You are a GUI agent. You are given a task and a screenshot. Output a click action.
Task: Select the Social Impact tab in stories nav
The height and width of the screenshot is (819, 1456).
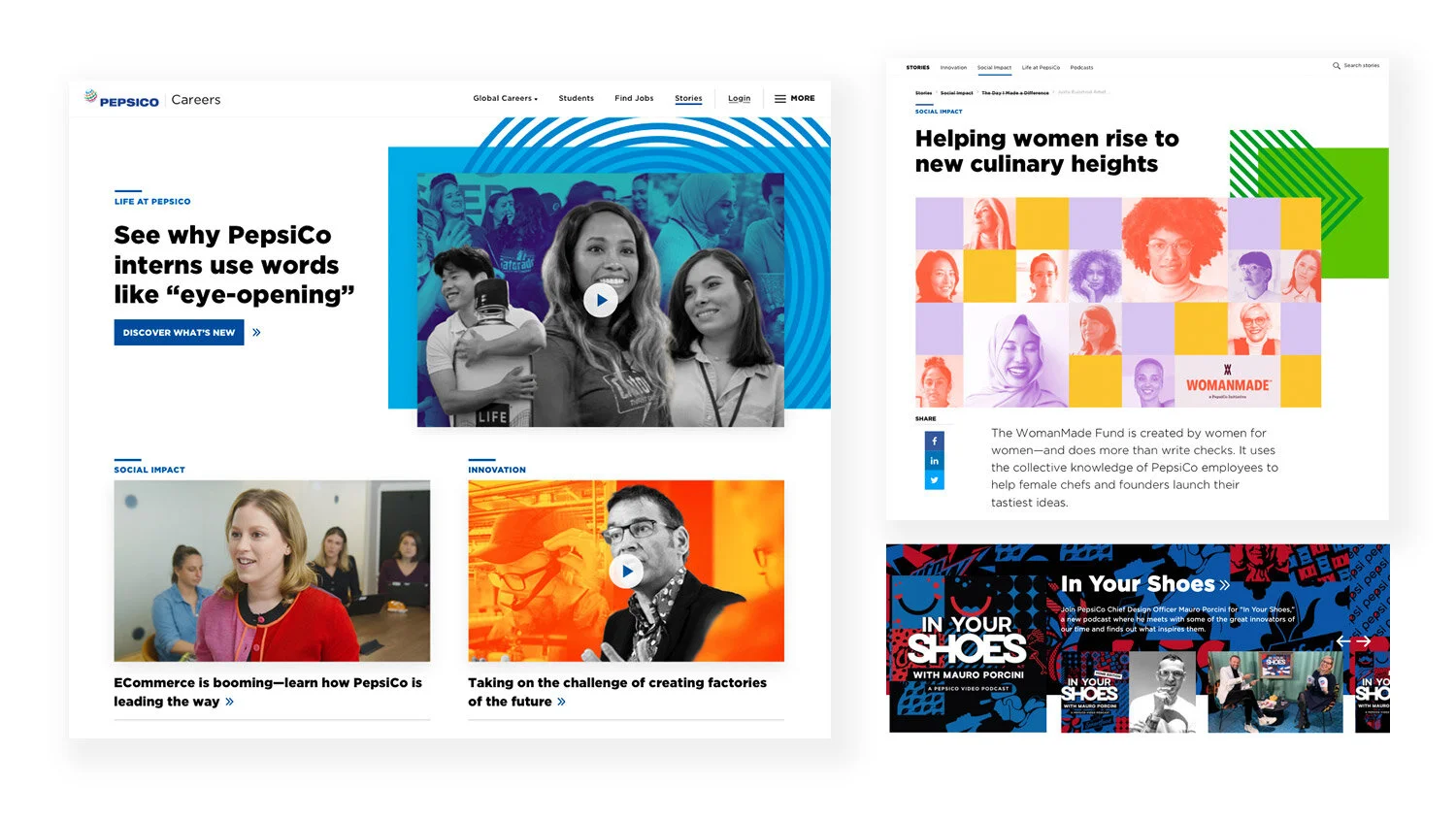click(994, 68)
